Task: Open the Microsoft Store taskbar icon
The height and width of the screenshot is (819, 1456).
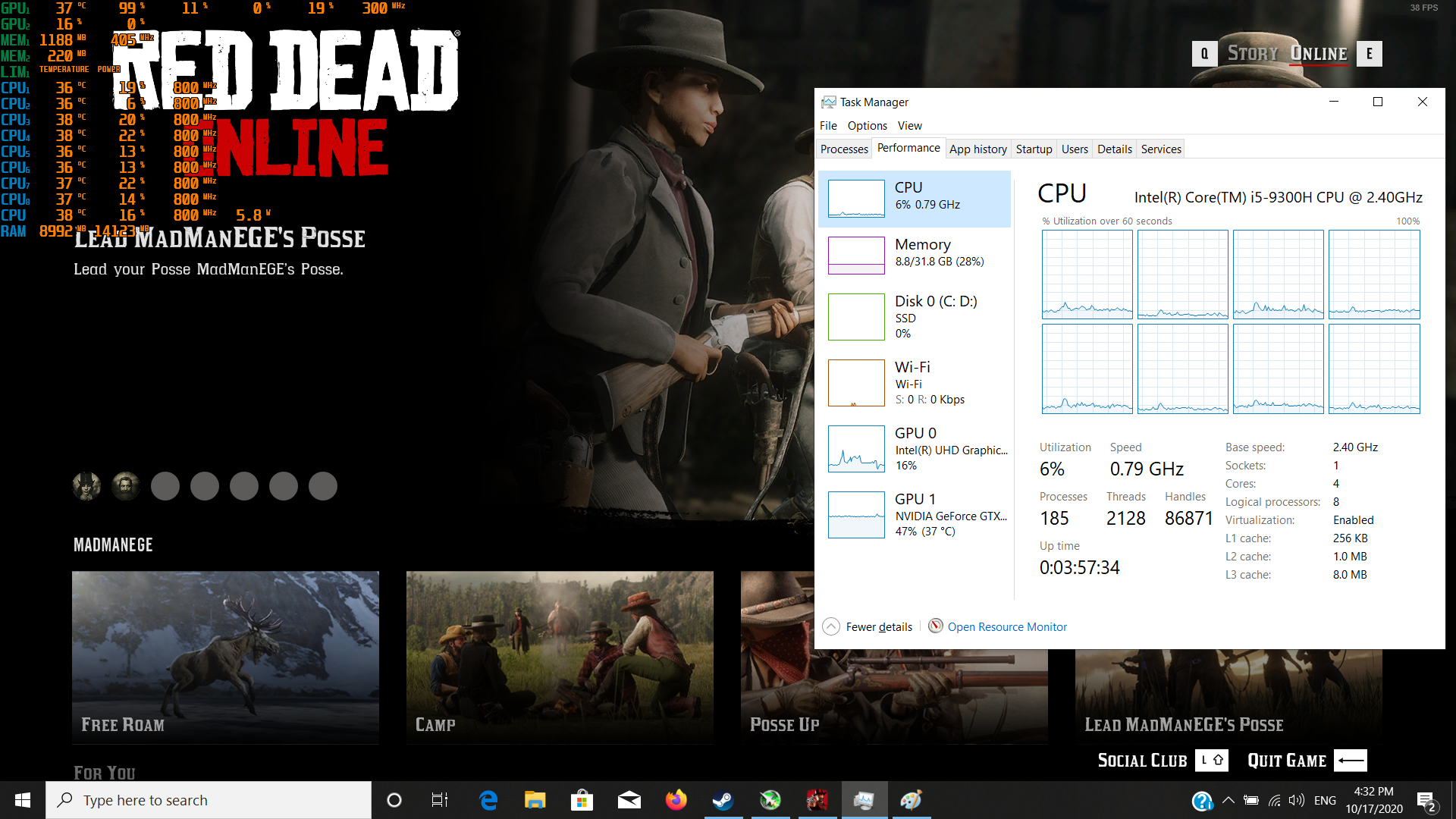Action: click(582, 800)
